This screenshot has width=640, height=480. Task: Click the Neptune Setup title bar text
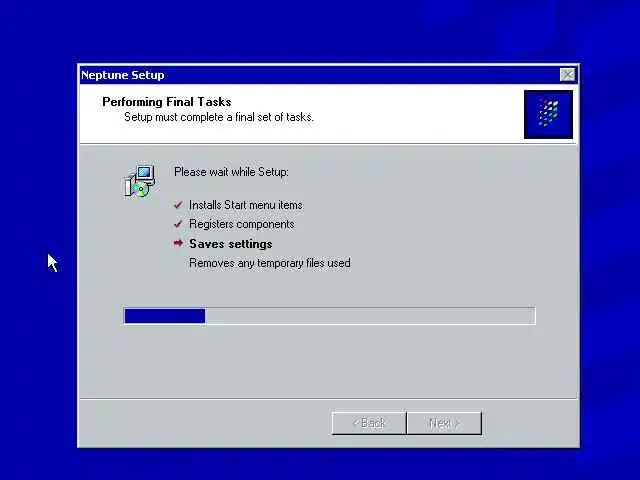coord(122,75)
